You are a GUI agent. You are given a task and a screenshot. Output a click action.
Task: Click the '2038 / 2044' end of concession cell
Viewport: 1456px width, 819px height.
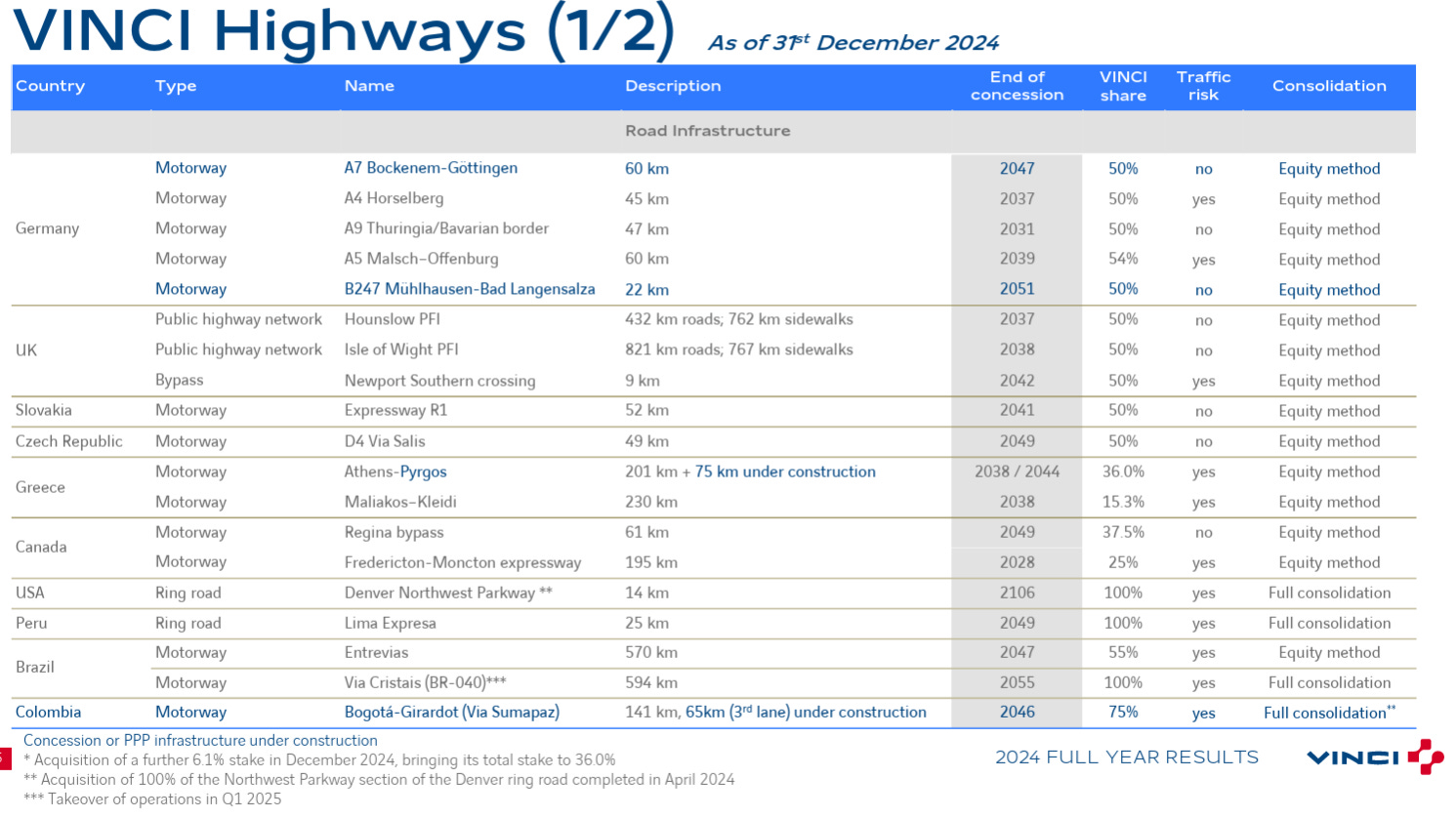coord(1017,471)
